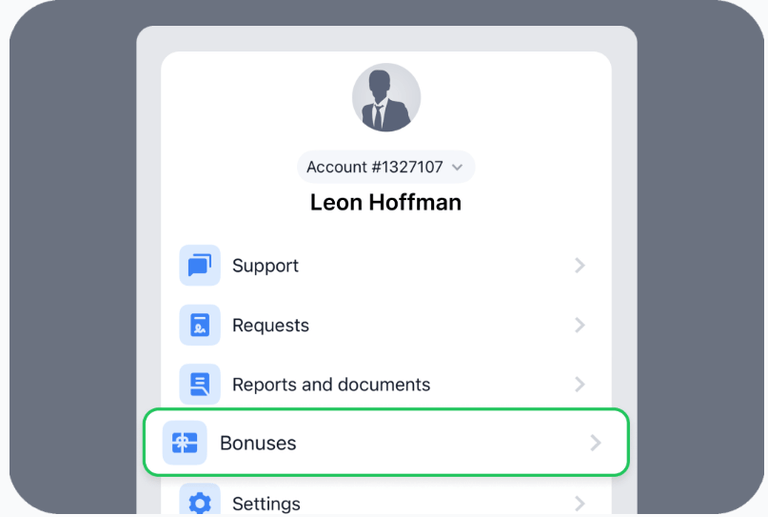This screenshot has height=517, width=768.
Task: Open the Support chat bubbles icon
Action: tap(199, 266)
